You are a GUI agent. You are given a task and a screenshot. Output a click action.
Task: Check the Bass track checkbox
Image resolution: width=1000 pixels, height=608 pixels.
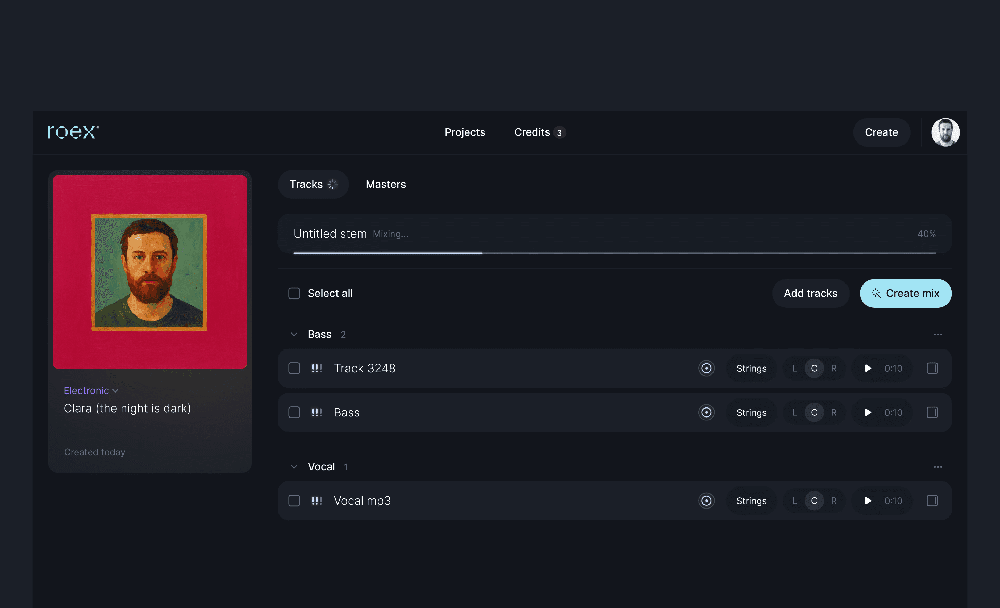tap(293, 412)
